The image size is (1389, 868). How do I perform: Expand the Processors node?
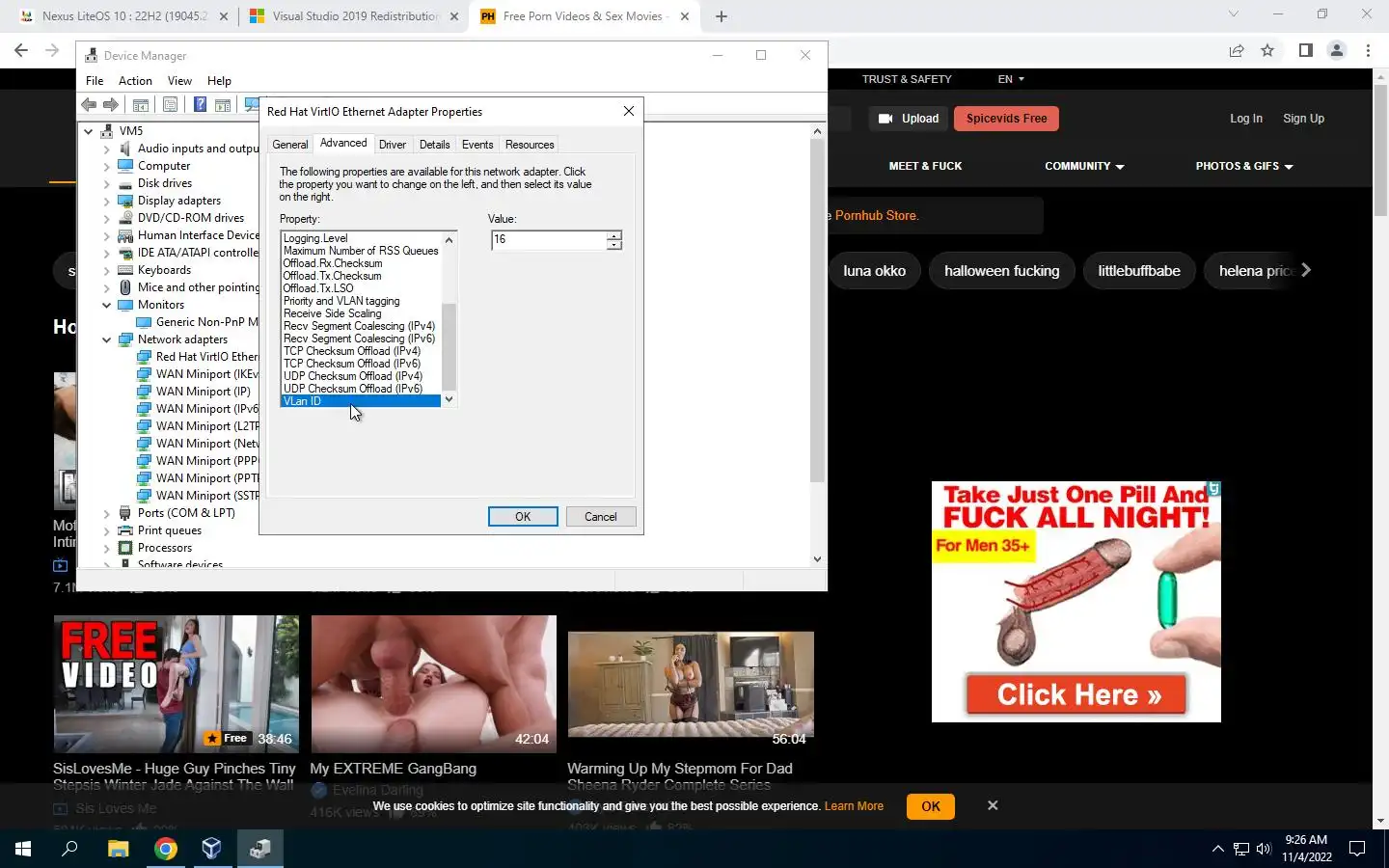pos(106,548)
